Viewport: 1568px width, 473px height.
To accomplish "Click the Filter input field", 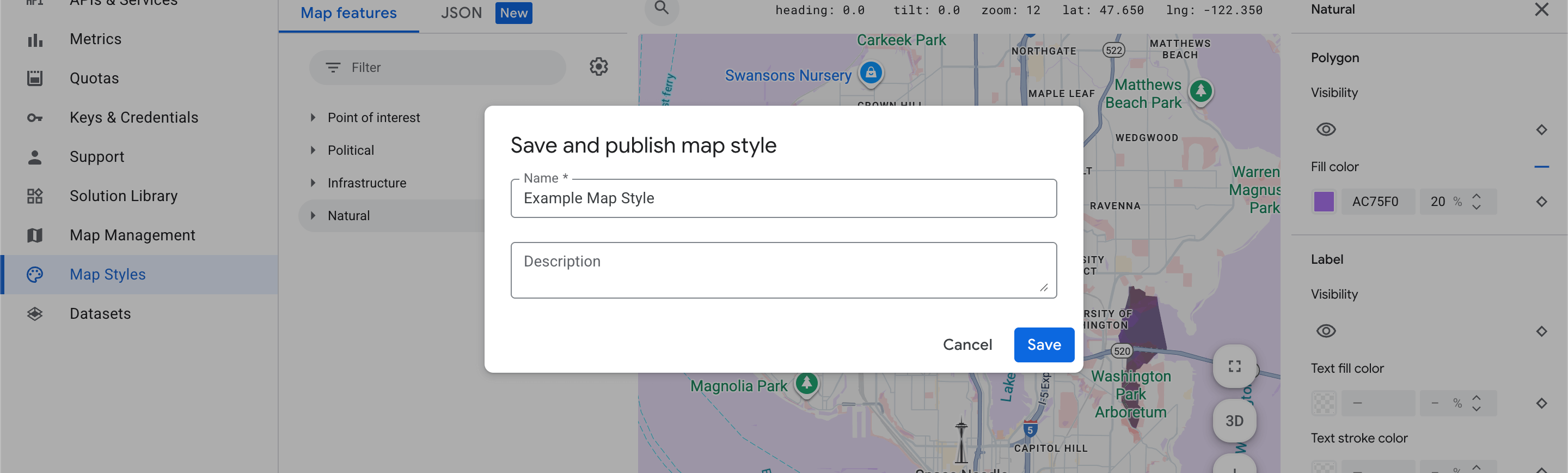I will pyautogui.click(x=437, y=67).
